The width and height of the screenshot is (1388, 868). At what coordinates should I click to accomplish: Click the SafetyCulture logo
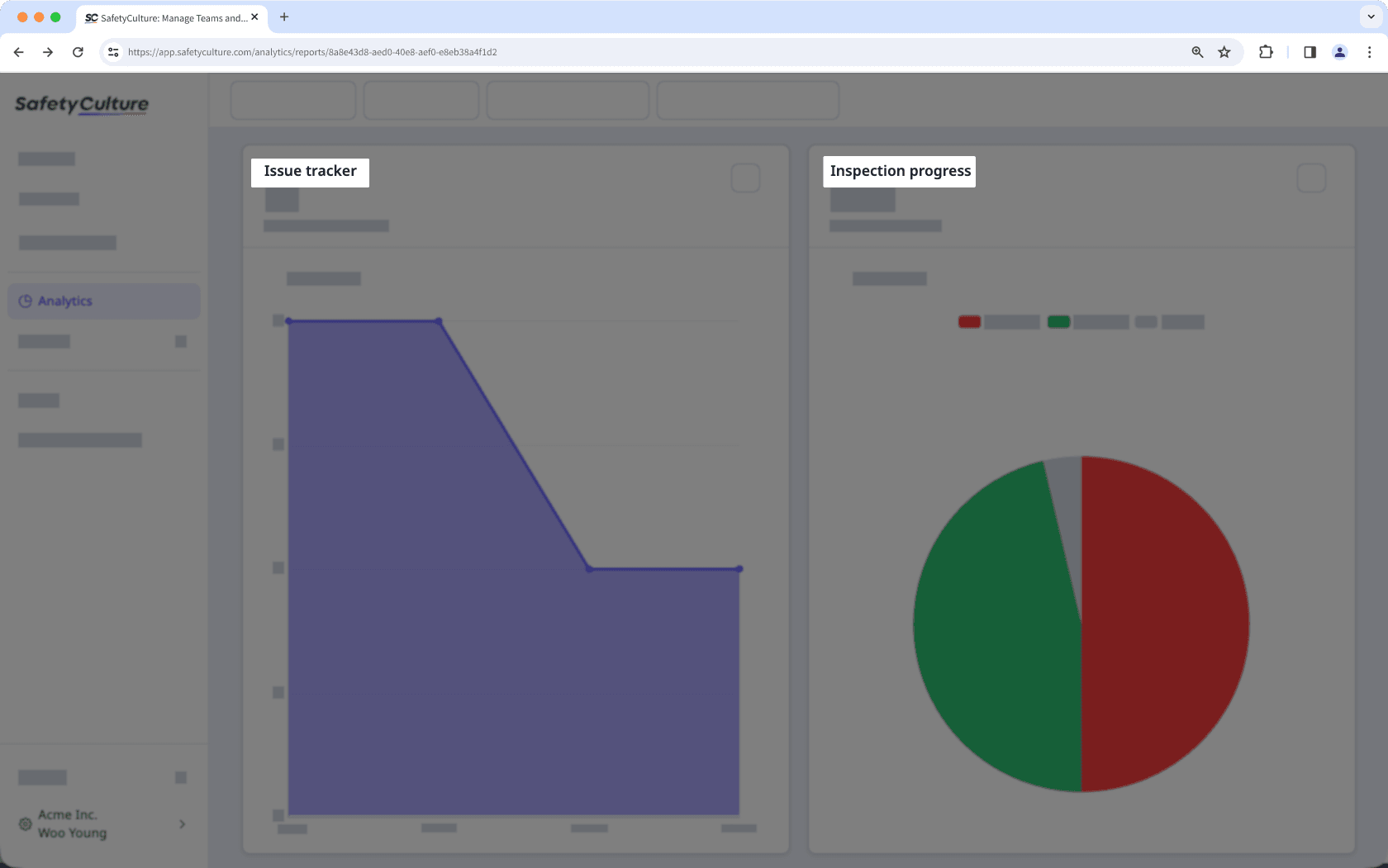[x=81, y=104]
